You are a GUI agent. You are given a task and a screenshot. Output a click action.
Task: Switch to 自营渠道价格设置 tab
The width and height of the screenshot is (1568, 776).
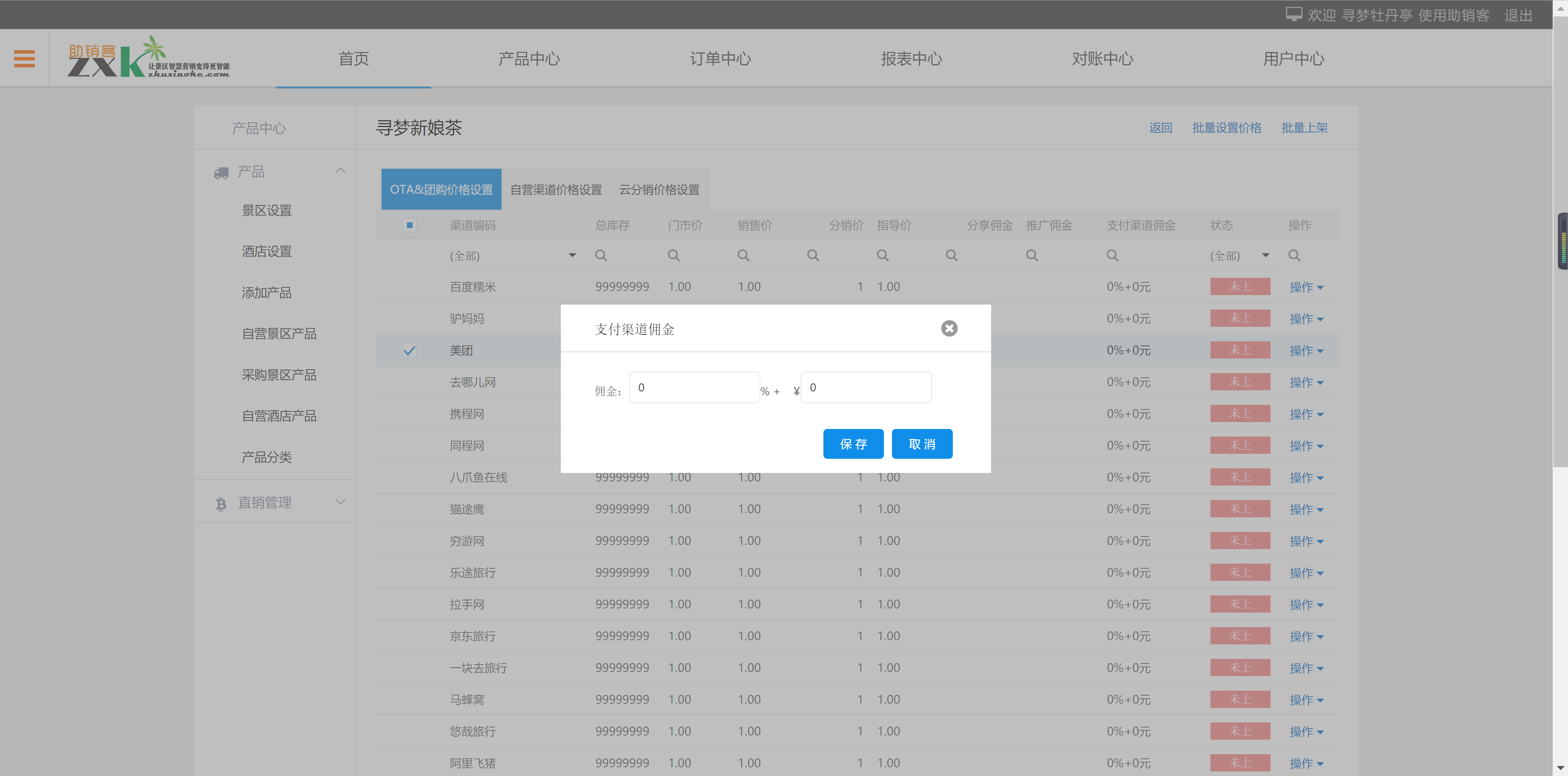coord(556,190)
